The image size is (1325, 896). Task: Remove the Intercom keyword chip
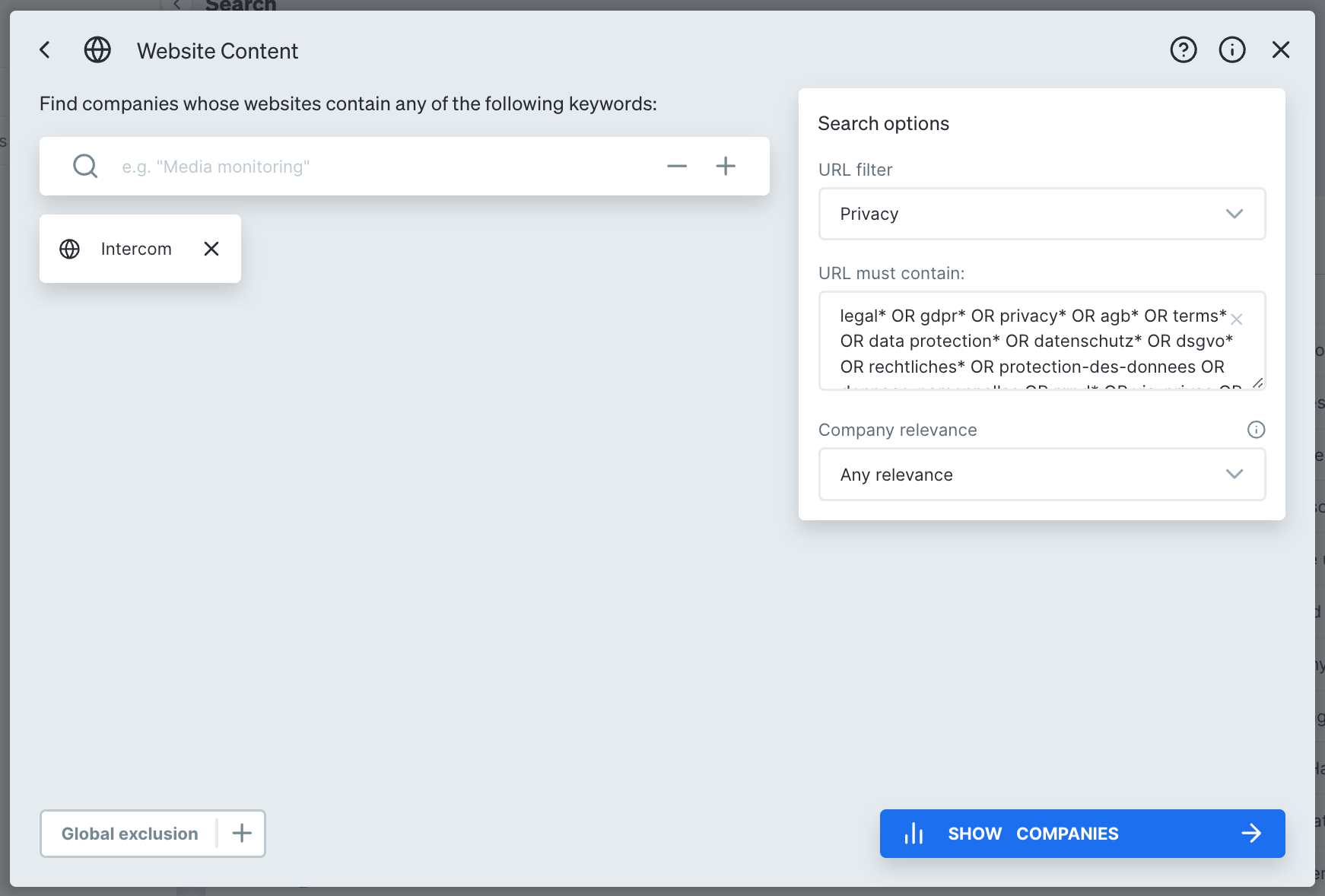point(211,249)
